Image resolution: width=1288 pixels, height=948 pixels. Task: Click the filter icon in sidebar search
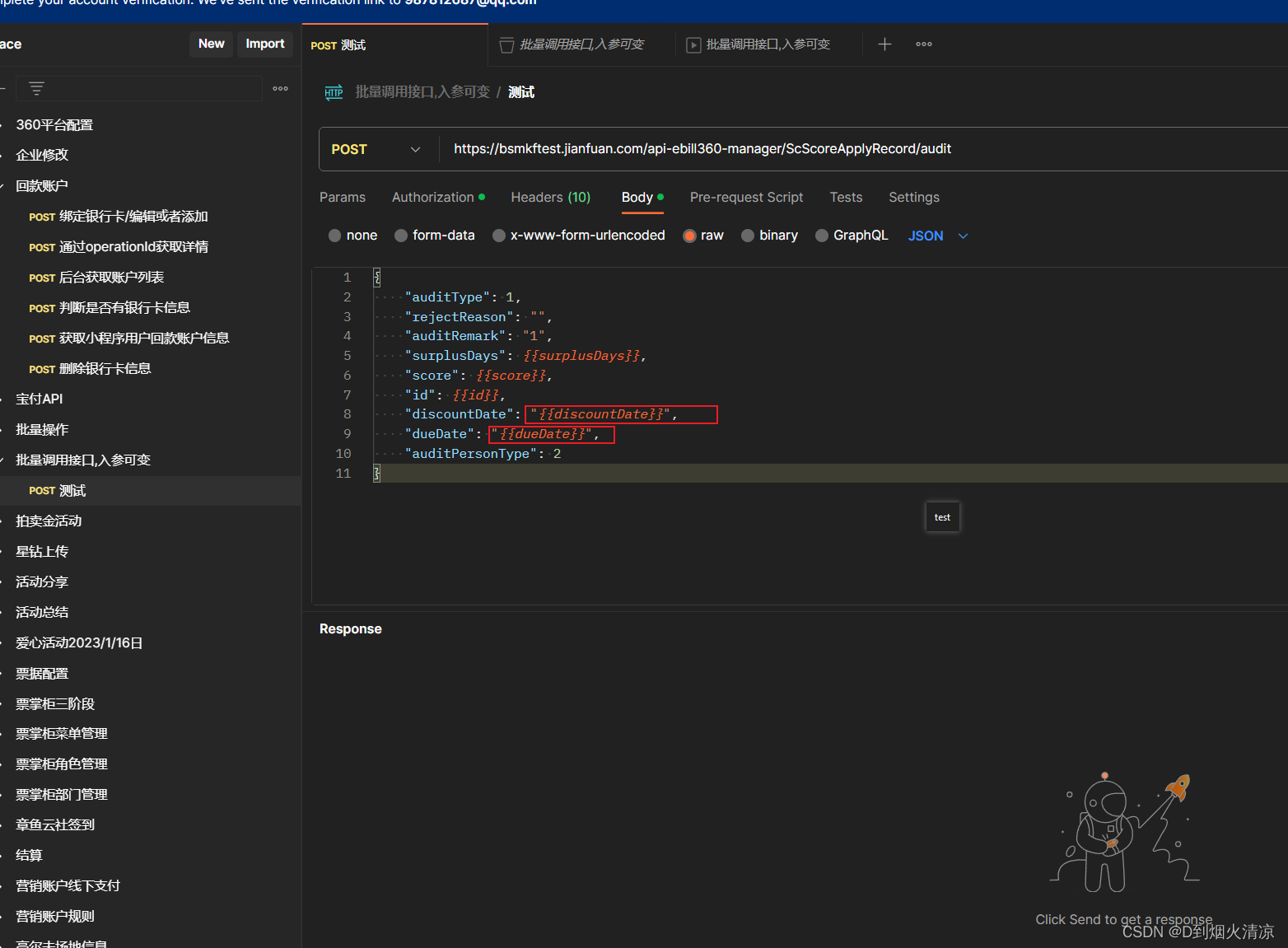click(x=36, y=88)
